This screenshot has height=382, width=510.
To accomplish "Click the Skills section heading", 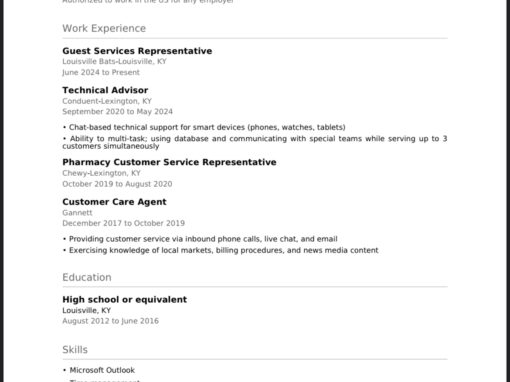I will pyautogui.click(x=75, y=350).
